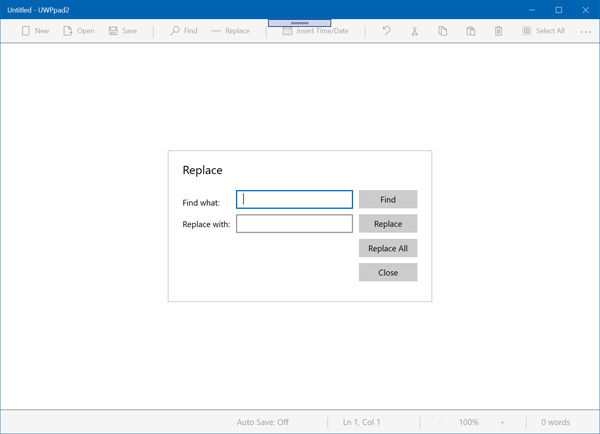The height and width of the screenshot is (434, 600).
Task: Insert Time/Date from the toolbar
Action: [315, 31]
